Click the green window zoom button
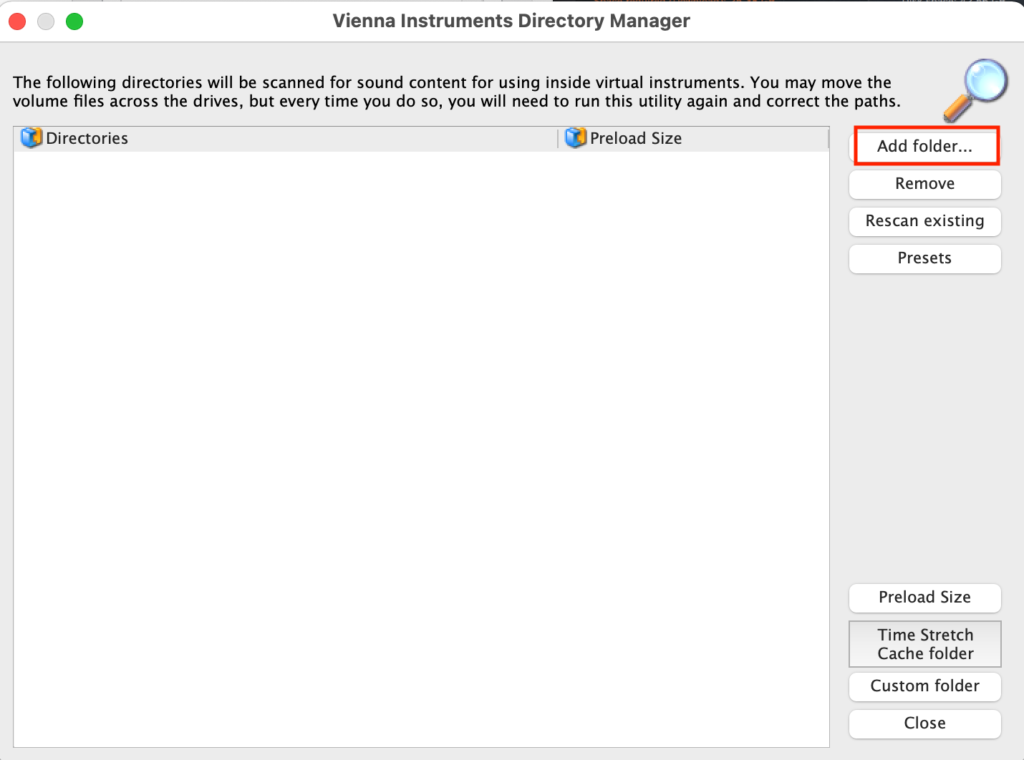The image size is (1024, 760). (x=74, y=22)
